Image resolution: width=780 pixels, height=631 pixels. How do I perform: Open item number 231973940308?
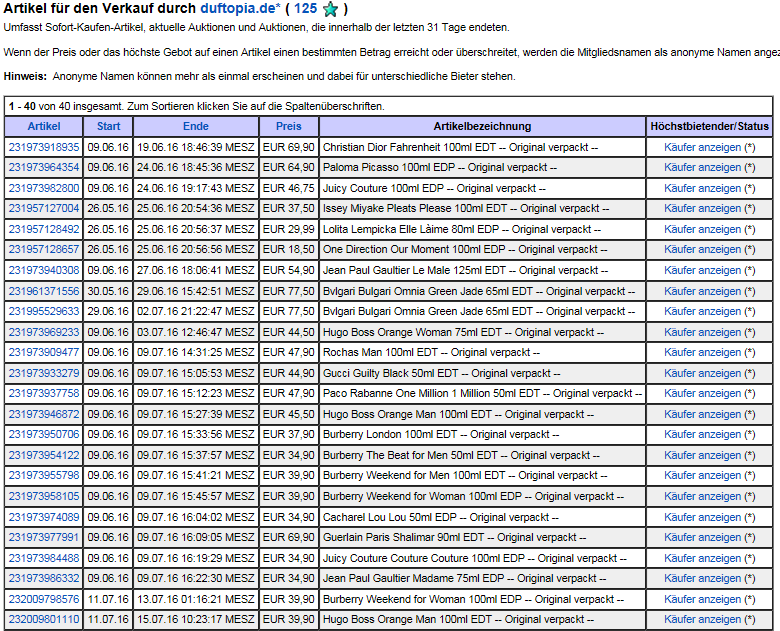44,270
